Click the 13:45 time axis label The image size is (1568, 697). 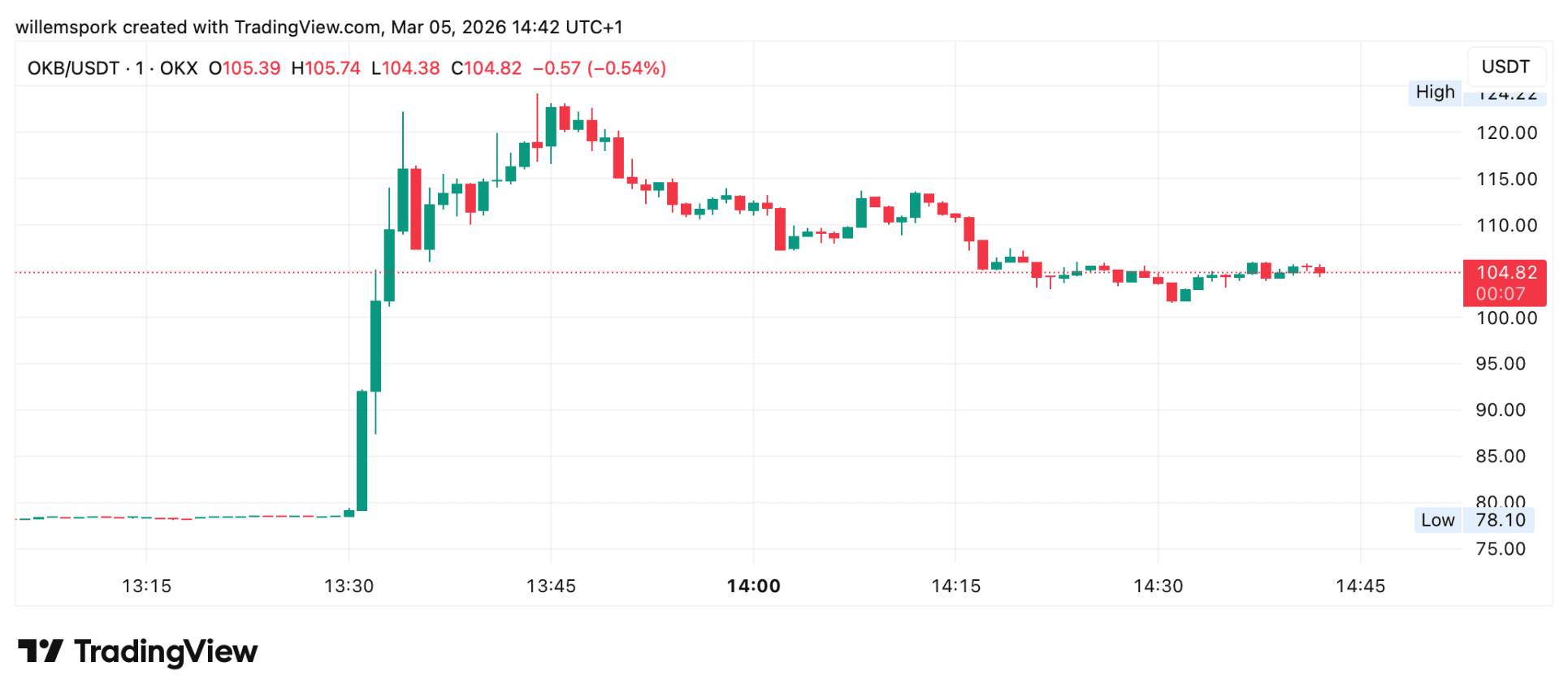pos(551,586)
